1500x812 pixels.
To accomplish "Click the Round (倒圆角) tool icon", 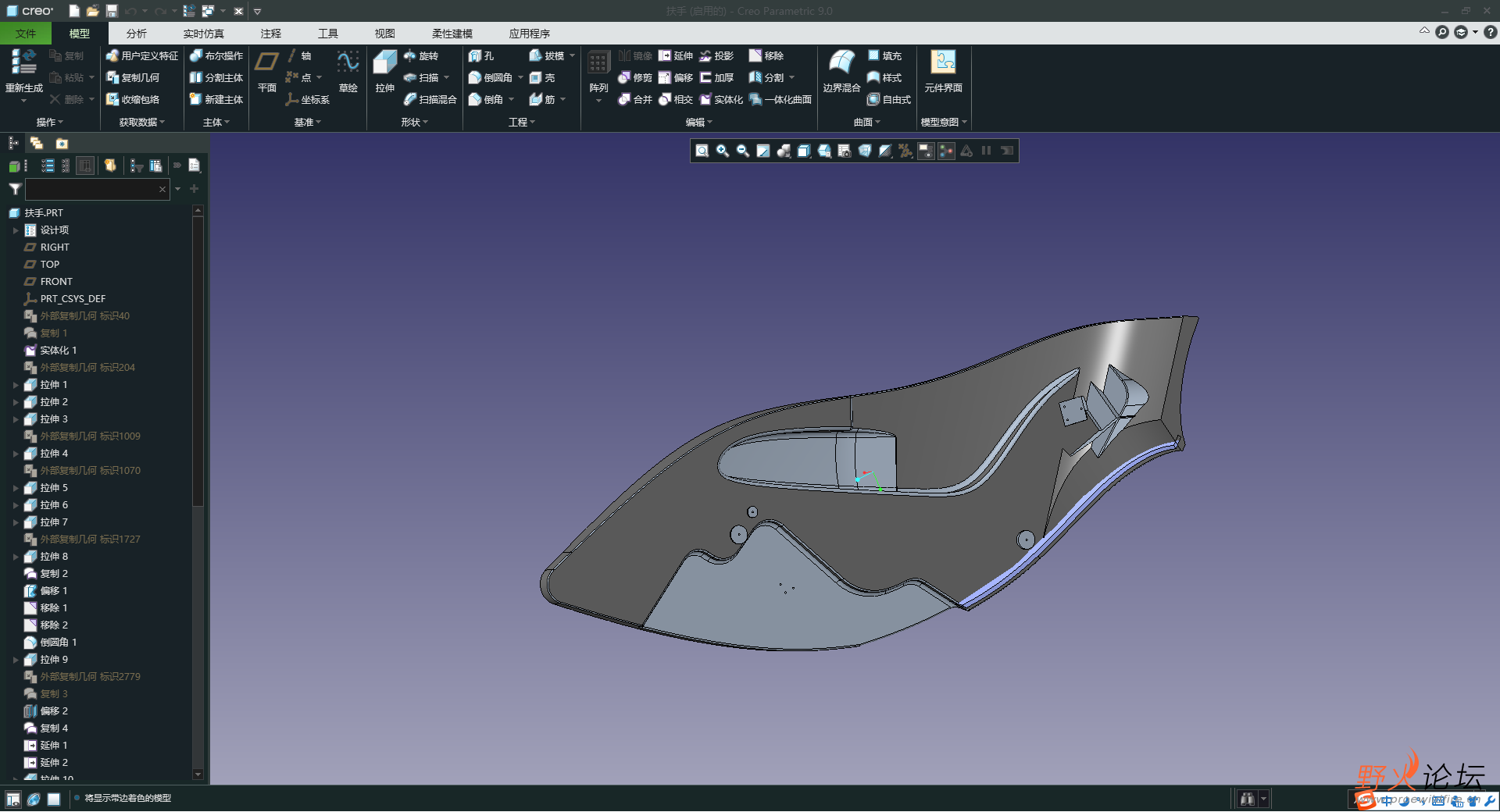I will tap(474, 78).
